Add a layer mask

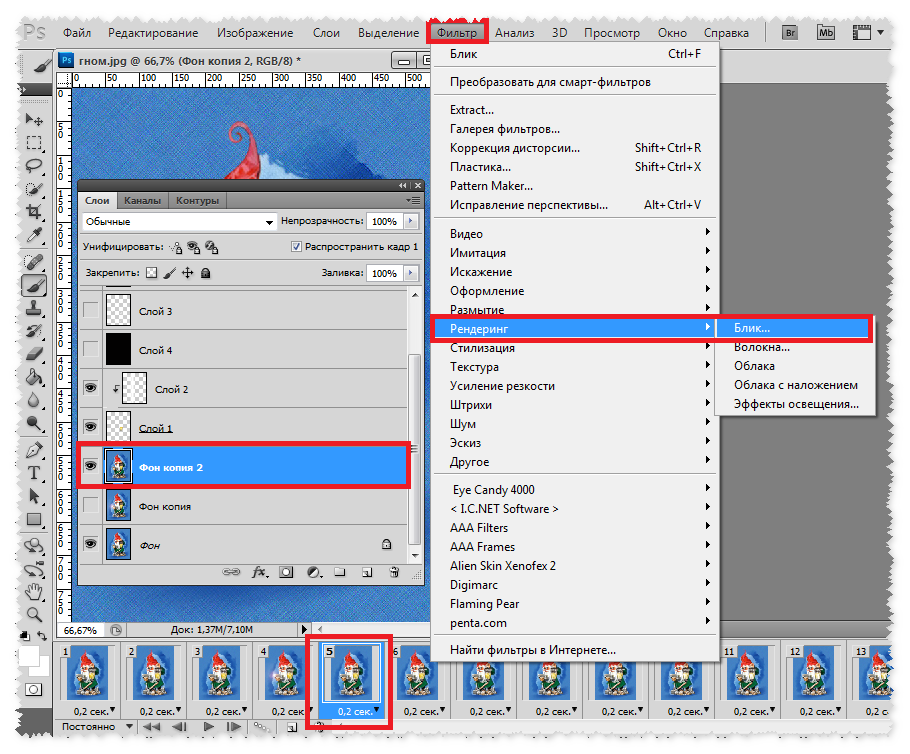tap(286, 572)
